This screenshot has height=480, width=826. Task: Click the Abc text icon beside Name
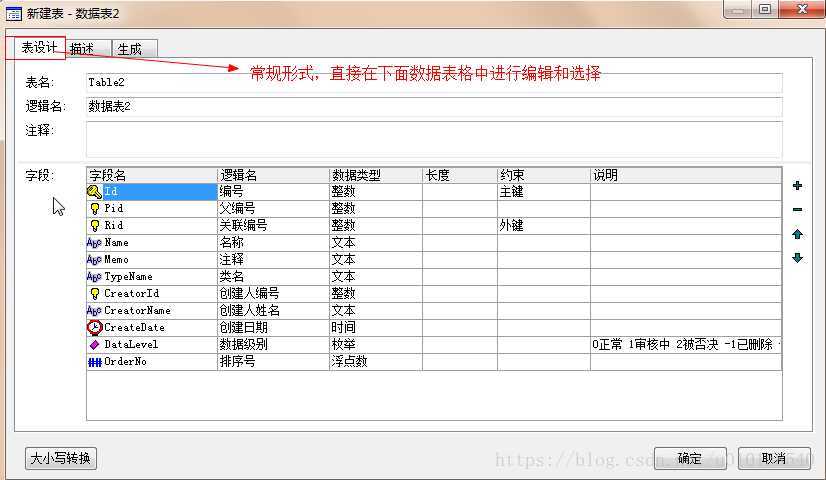click(94, 243)
